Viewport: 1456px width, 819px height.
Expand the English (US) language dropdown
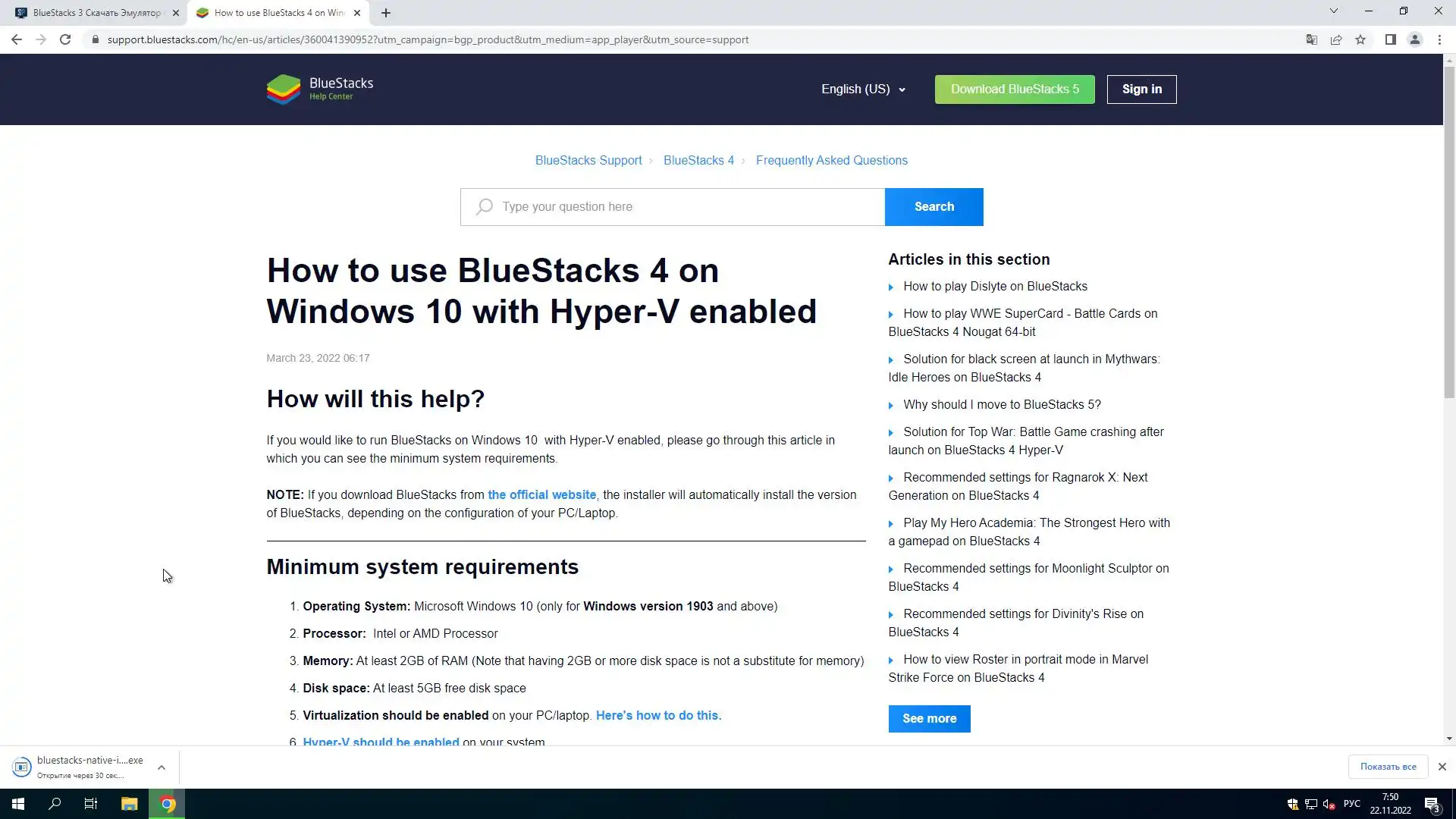pos(863,89)
